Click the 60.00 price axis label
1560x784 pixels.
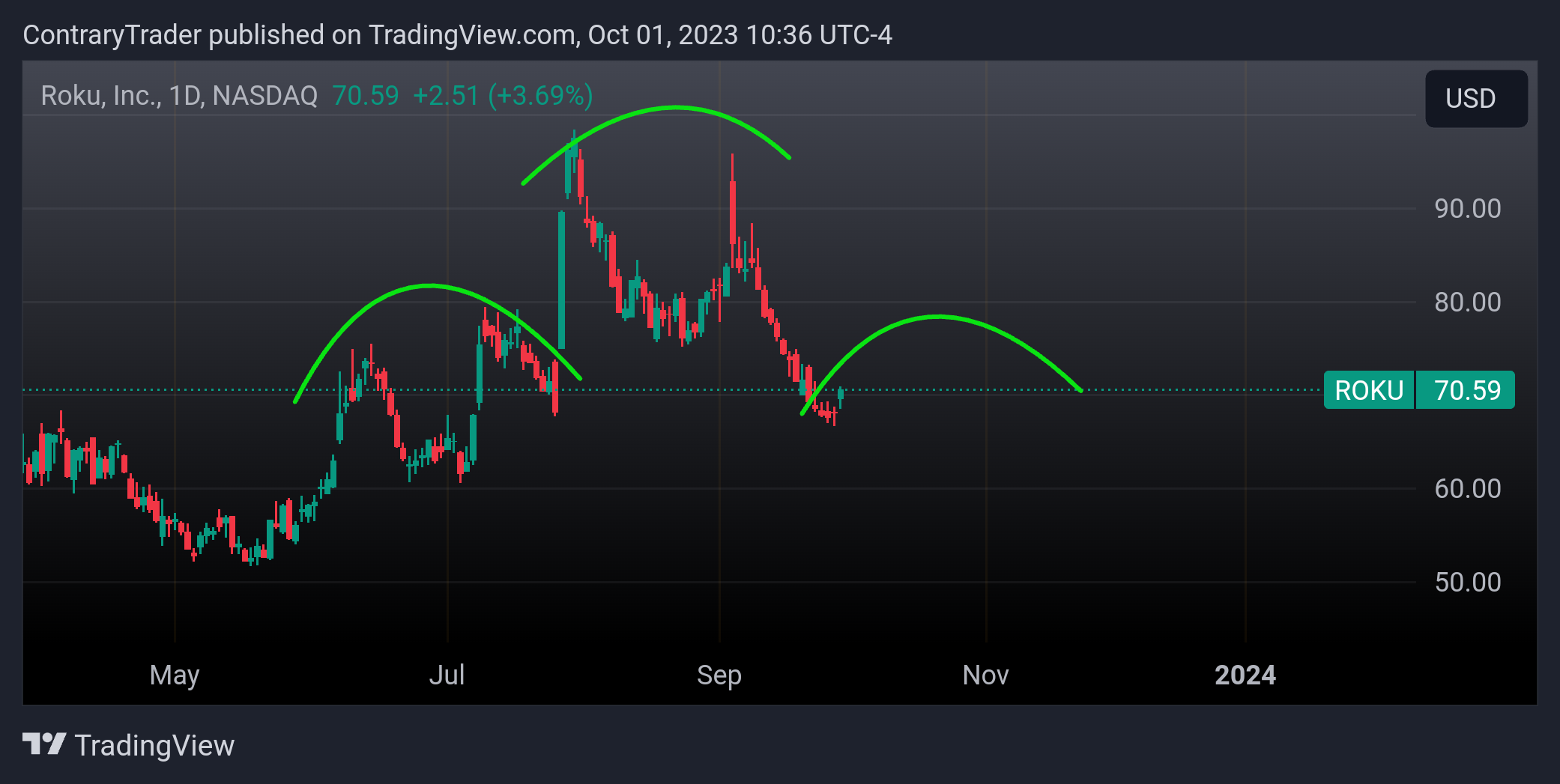coord(1467,488)
